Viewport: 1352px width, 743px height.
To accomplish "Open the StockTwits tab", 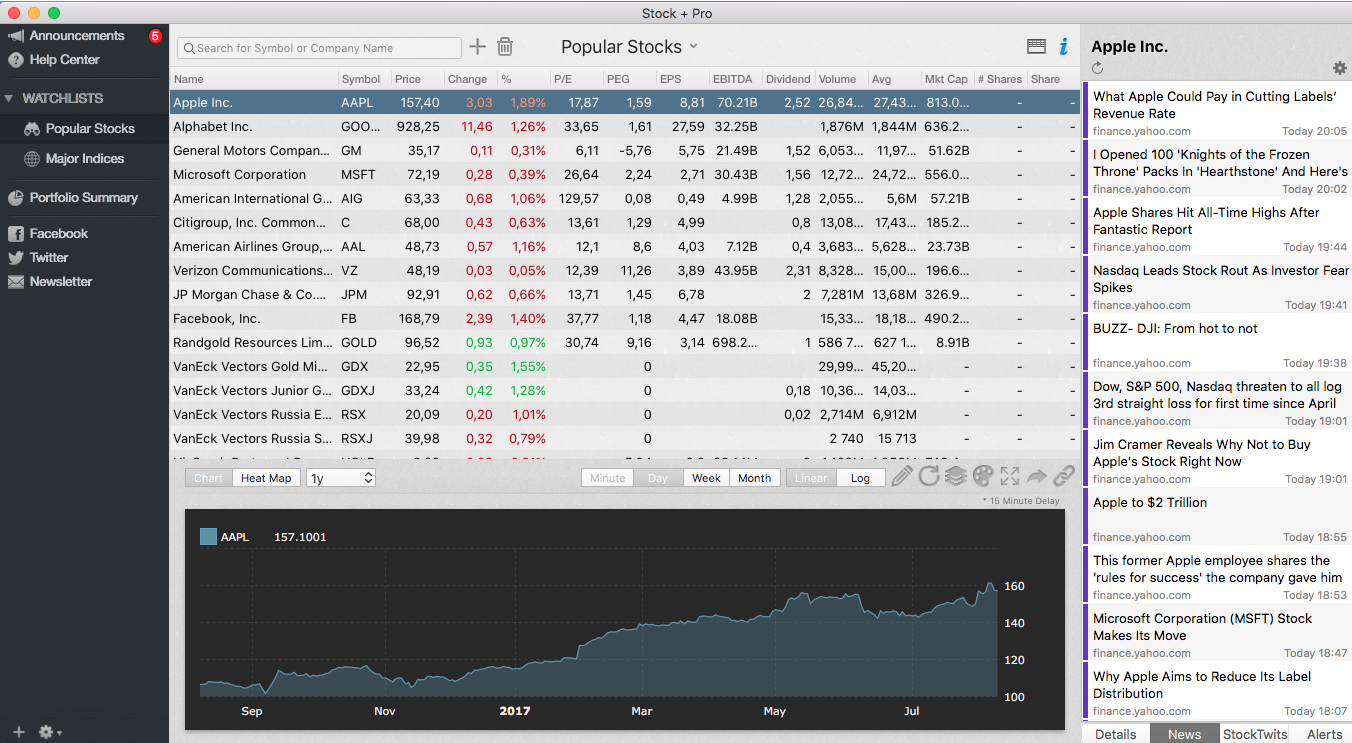I will tap(1255, 734).
